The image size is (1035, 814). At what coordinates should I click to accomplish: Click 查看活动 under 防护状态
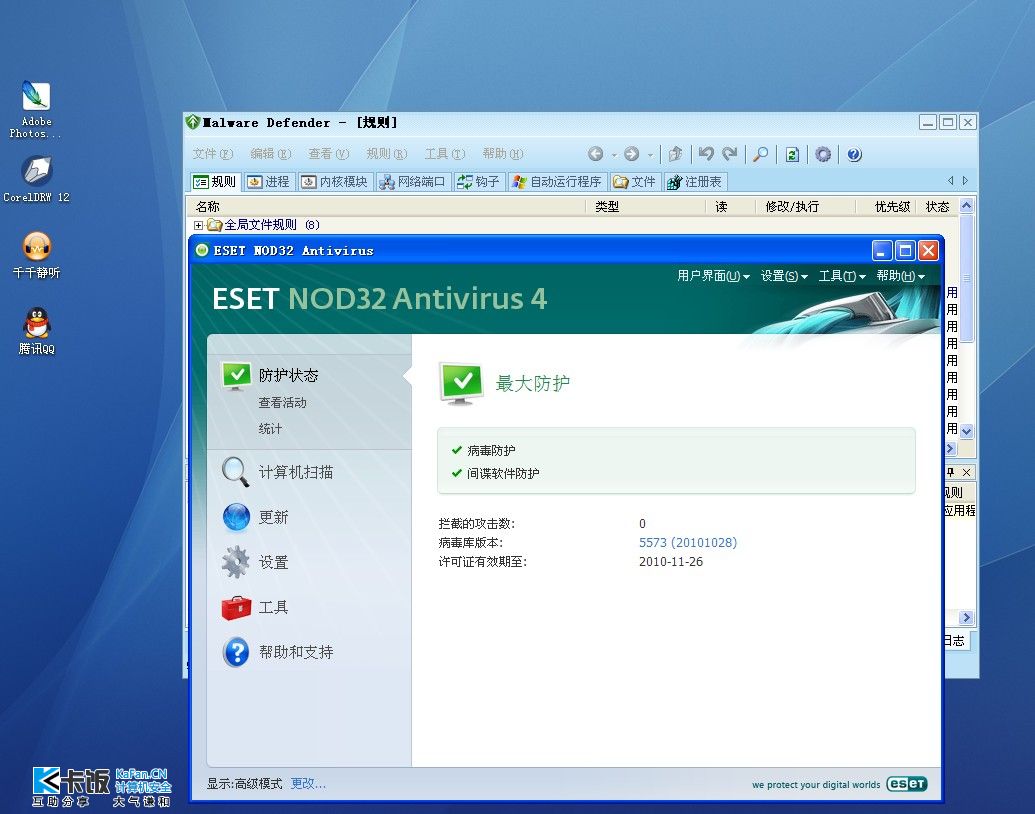[x=283, y=402]
